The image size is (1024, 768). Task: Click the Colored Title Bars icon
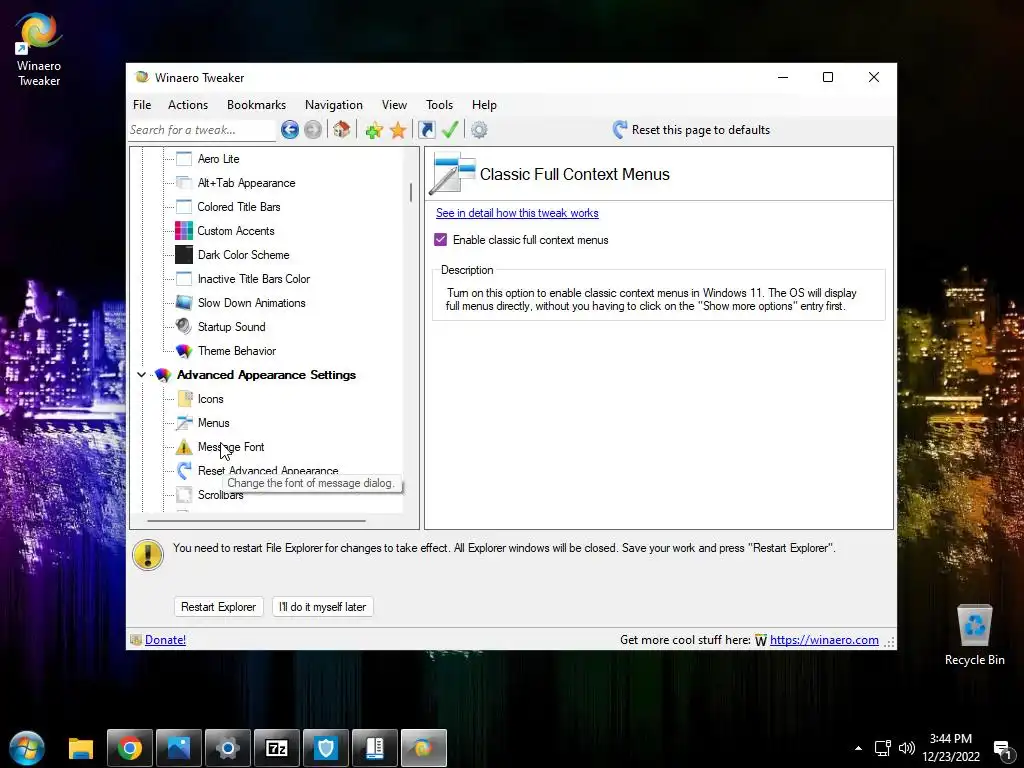click(184, 207)
